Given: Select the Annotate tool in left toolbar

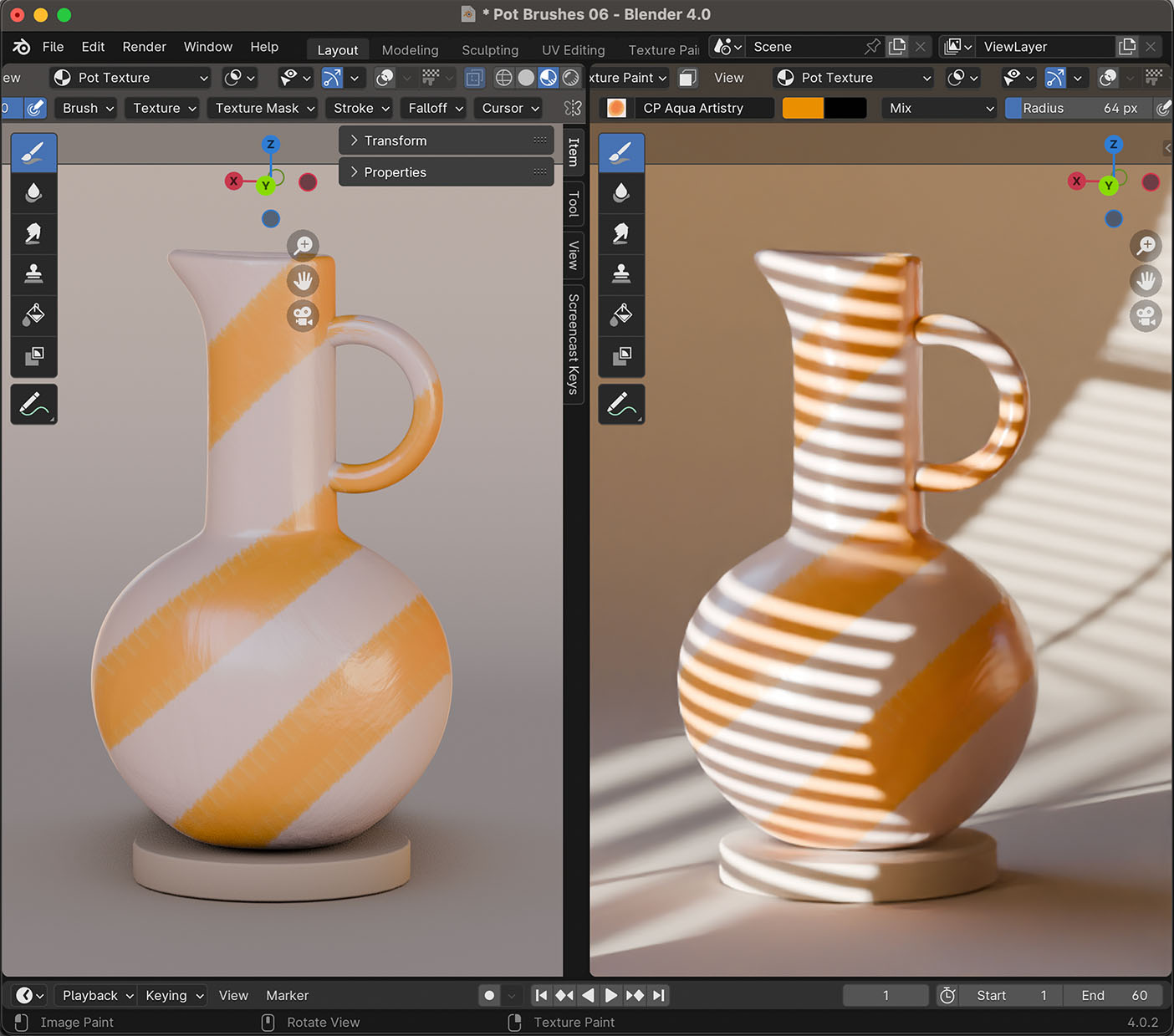Looking at the screenshot, I should click(x=33, y=405).
